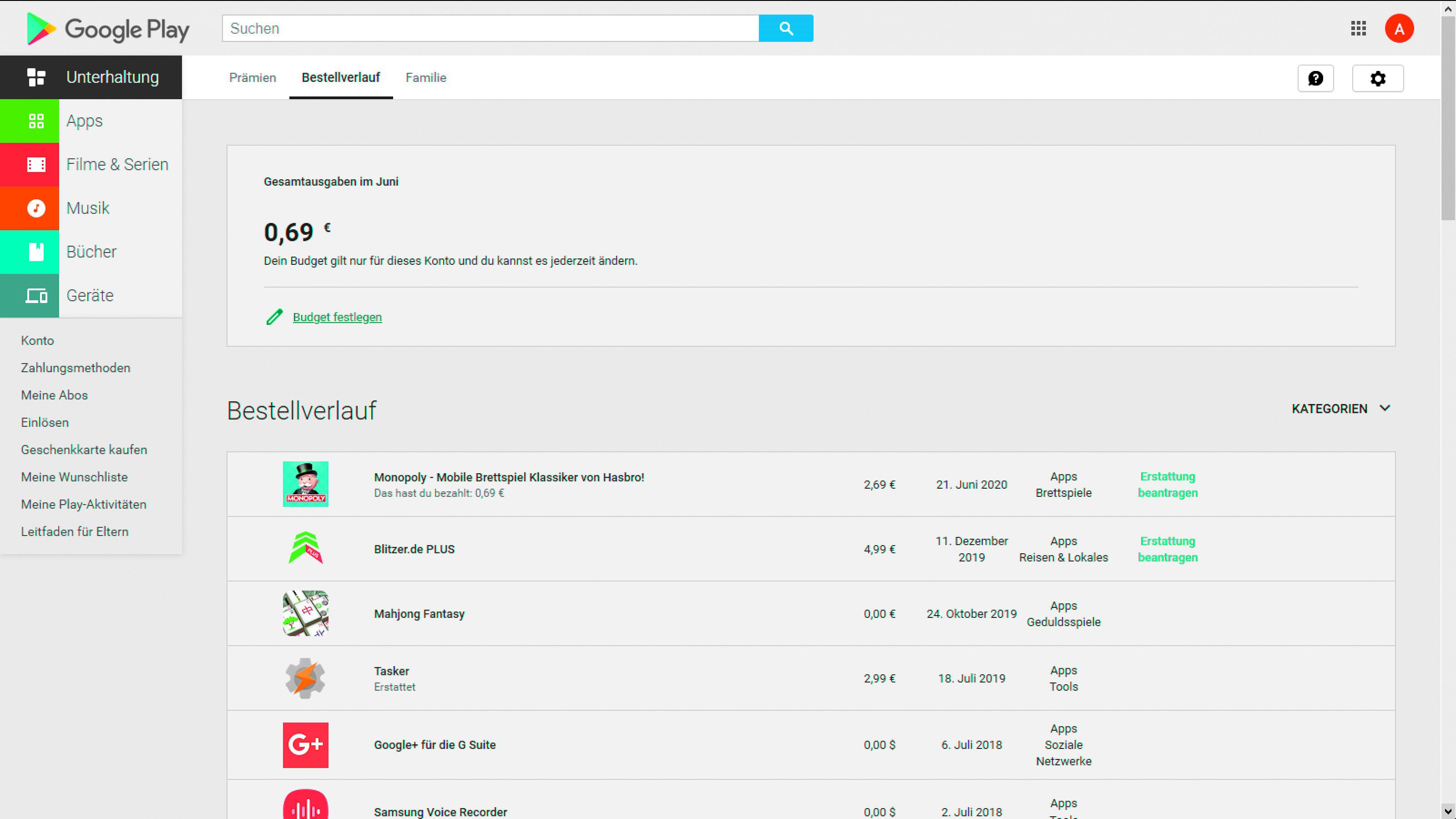Click the Monopoly app thumbnail
Image resolution: width=1456 pixels, height=819 pixels.
coord(305,484)
